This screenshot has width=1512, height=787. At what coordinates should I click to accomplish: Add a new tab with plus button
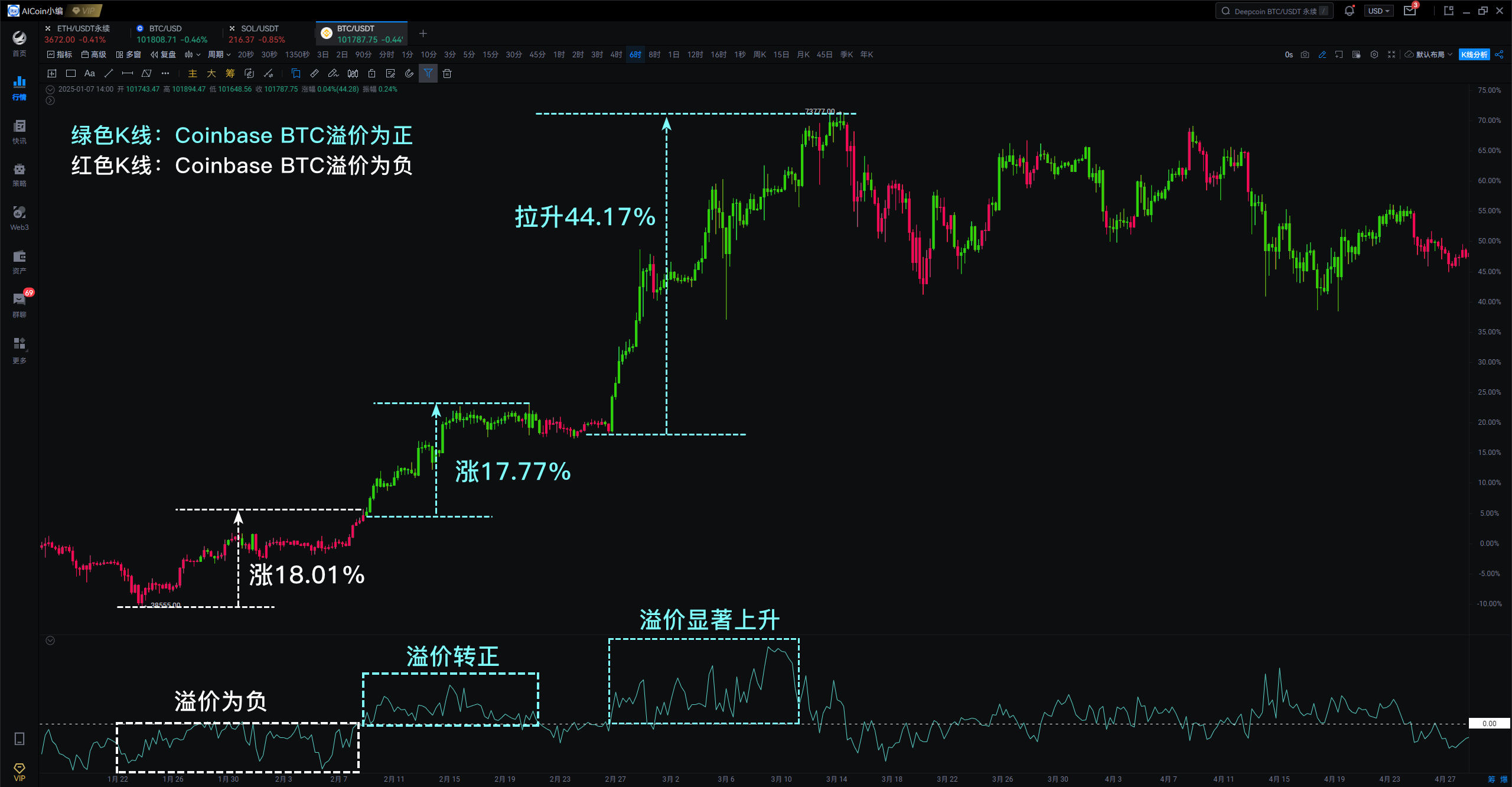pyautogui.click(x=423, y=34)
